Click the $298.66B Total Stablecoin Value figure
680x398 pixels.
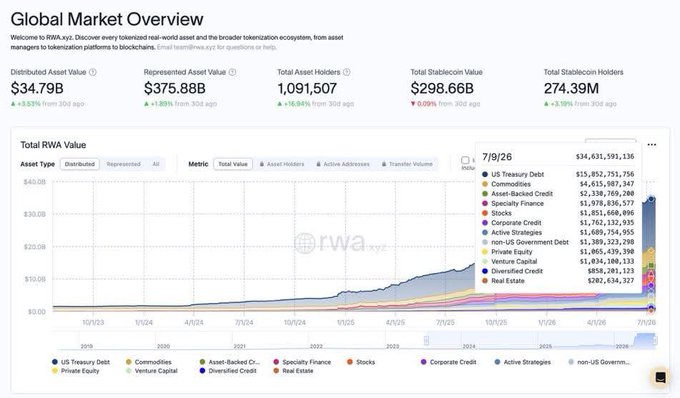pos(442,88)
